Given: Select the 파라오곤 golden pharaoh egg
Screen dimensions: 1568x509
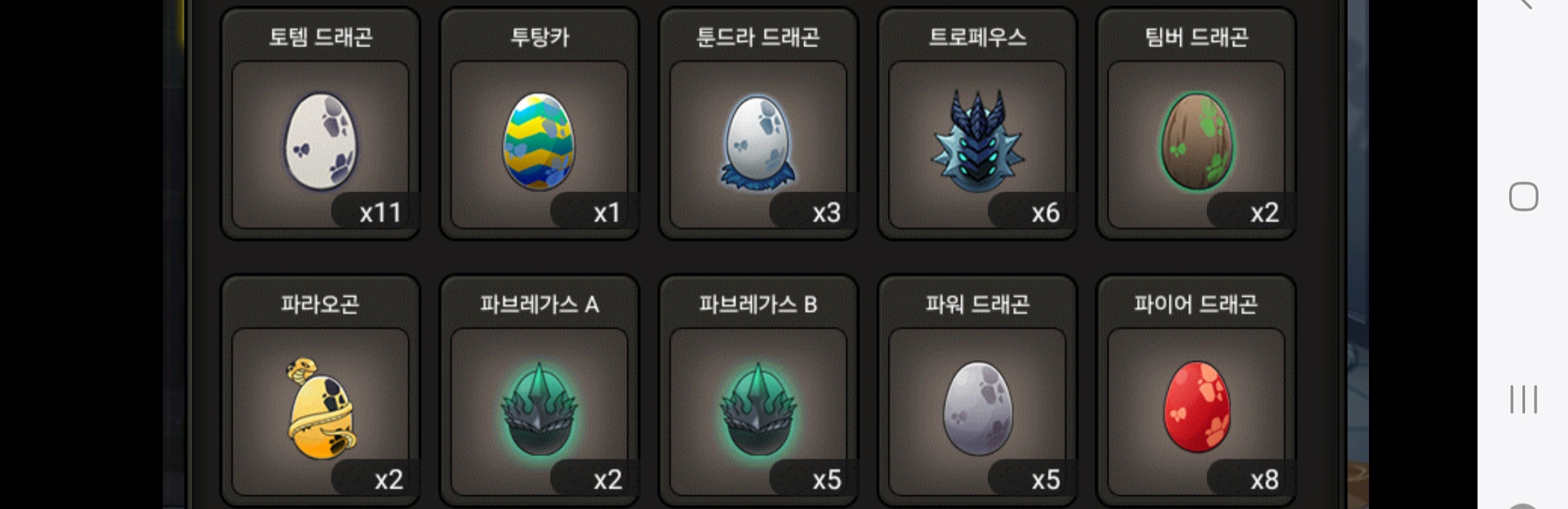Looking at the screenshot, I should [320, 409].
